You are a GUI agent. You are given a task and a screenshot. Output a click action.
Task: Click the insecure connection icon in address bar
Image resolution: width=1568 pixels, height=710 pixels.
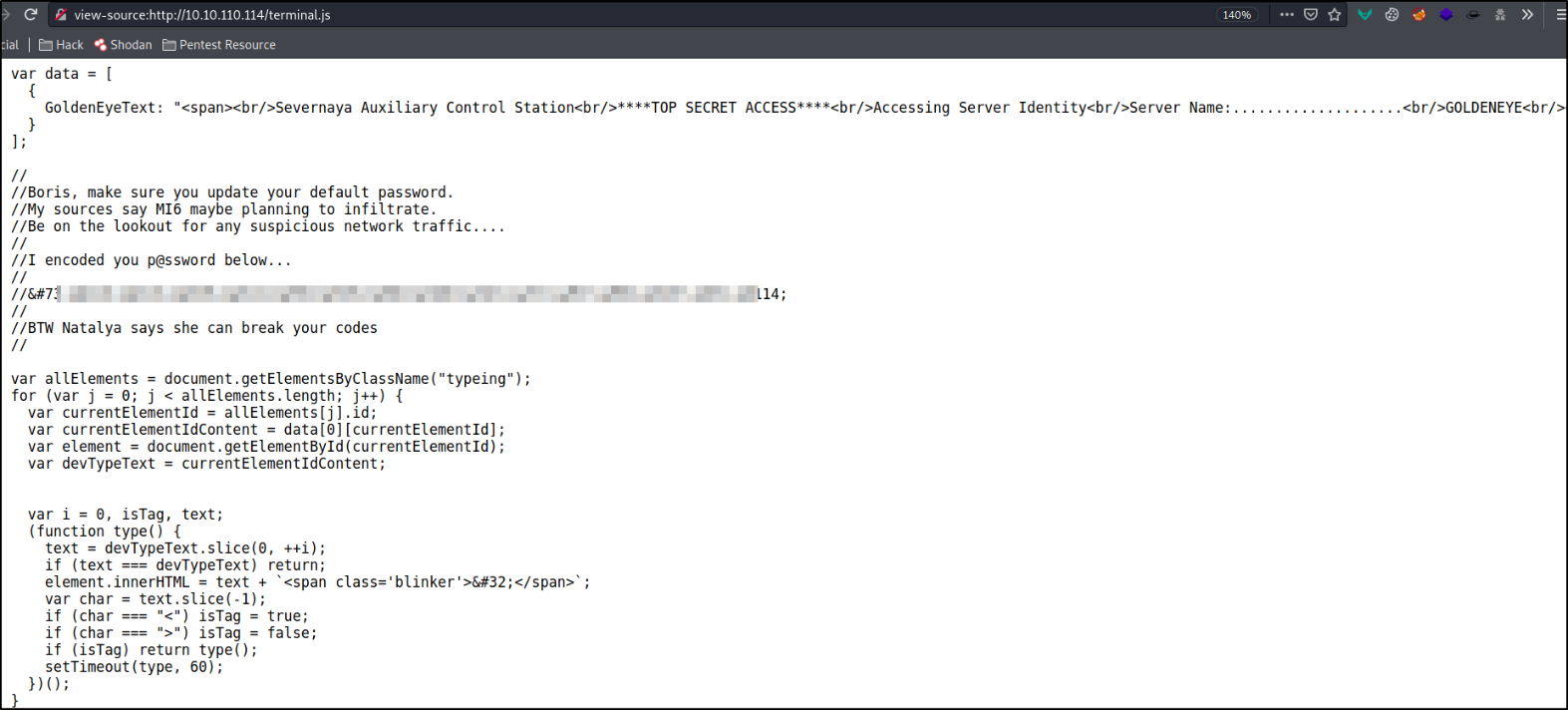pyautogui.click(x=61, y=15)
